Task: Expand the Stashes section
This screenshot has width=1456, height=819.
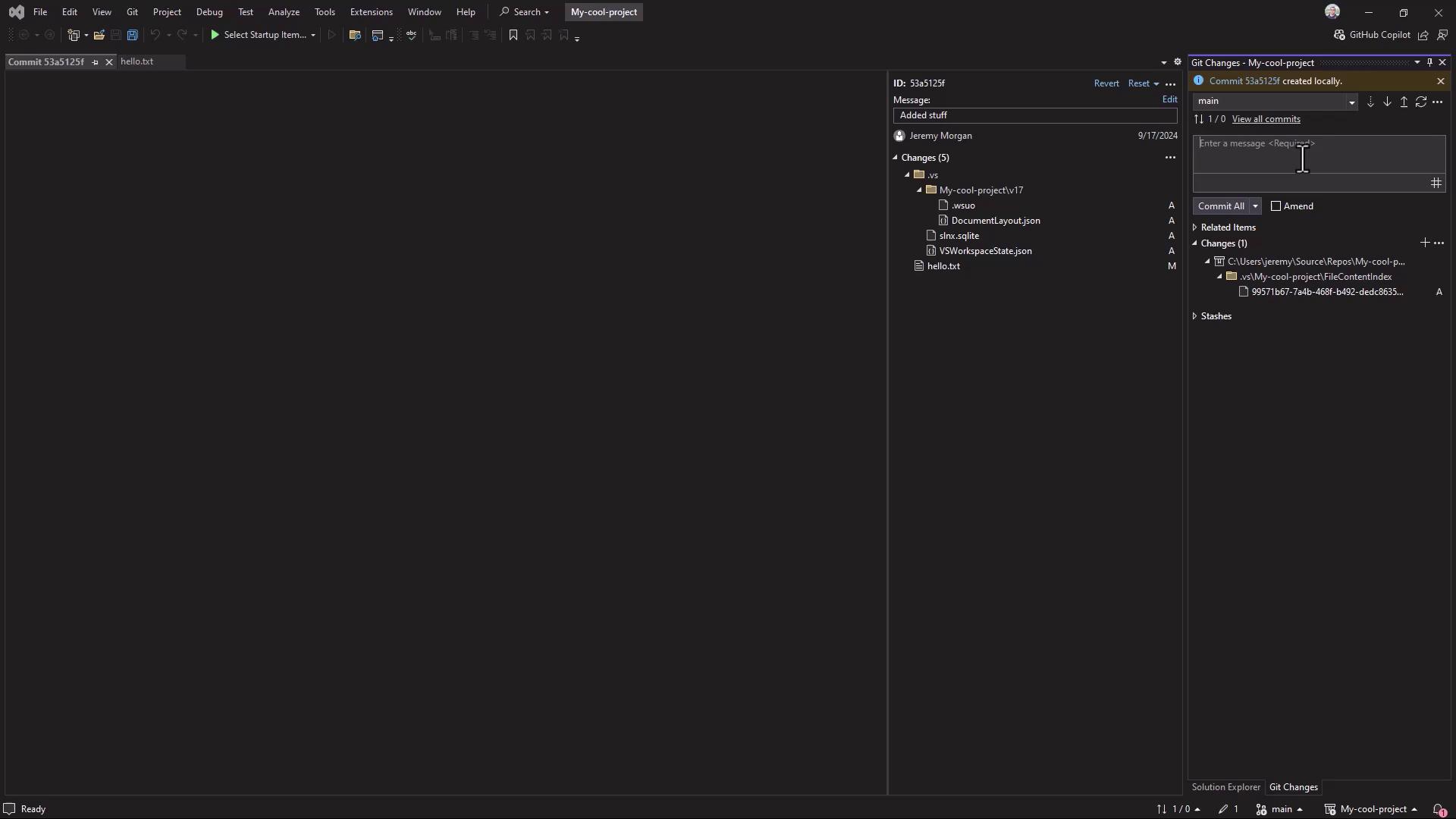Action: [x=1195, y=316]
